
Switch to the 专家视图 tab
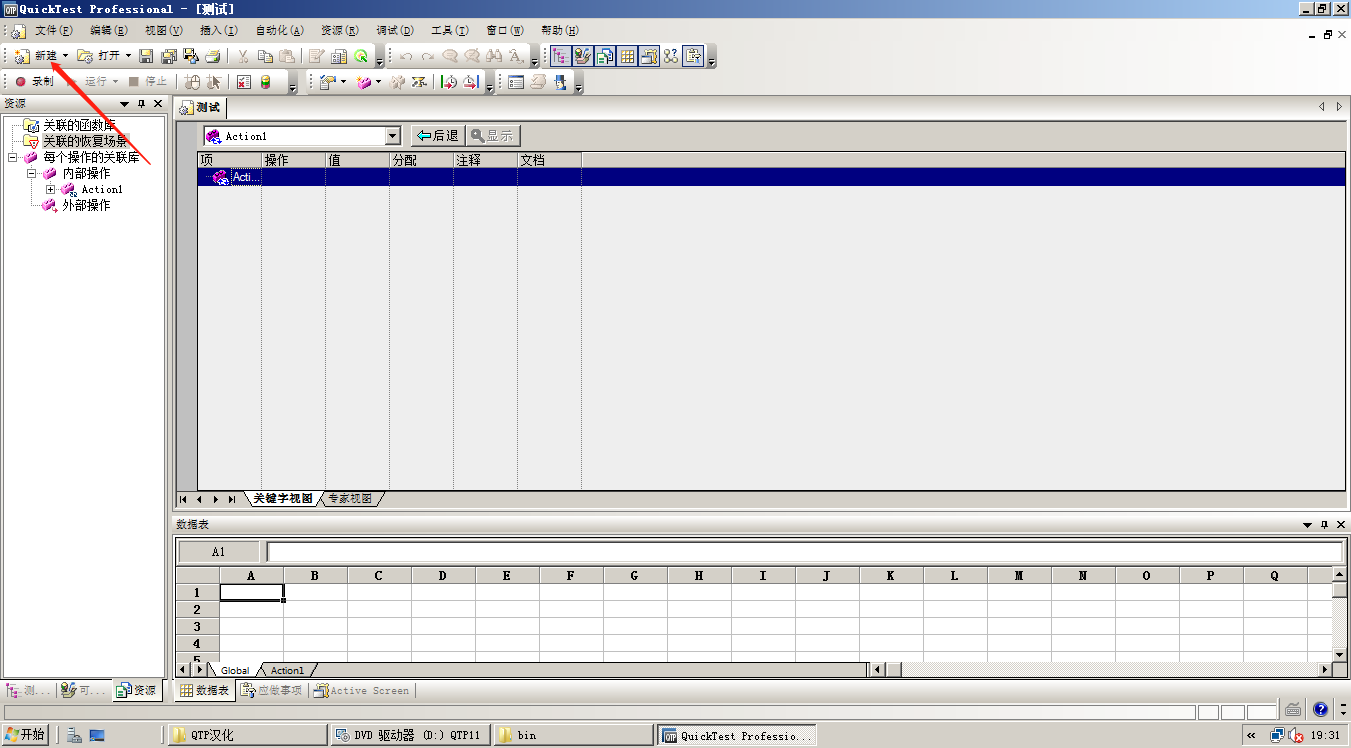351,498
